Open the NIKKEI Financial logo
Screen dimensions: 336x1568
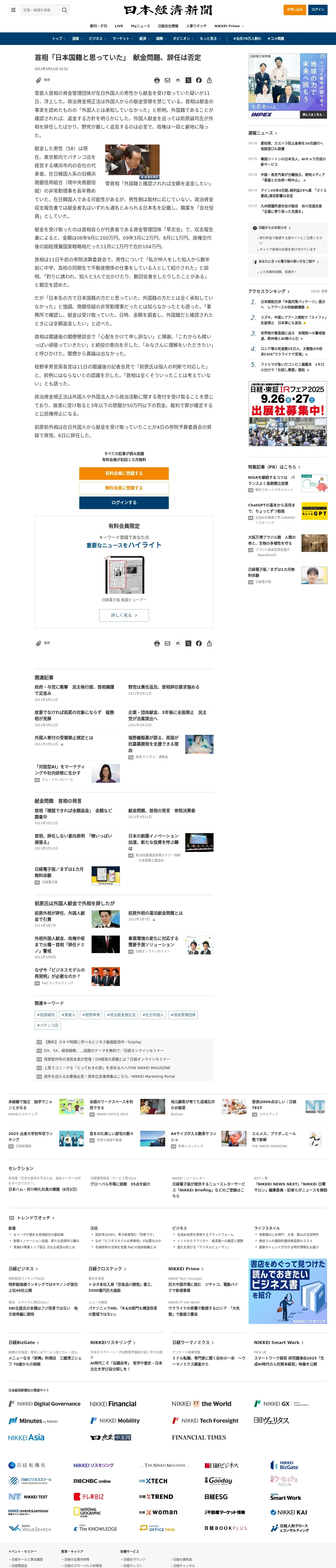tap(113, 1404)
